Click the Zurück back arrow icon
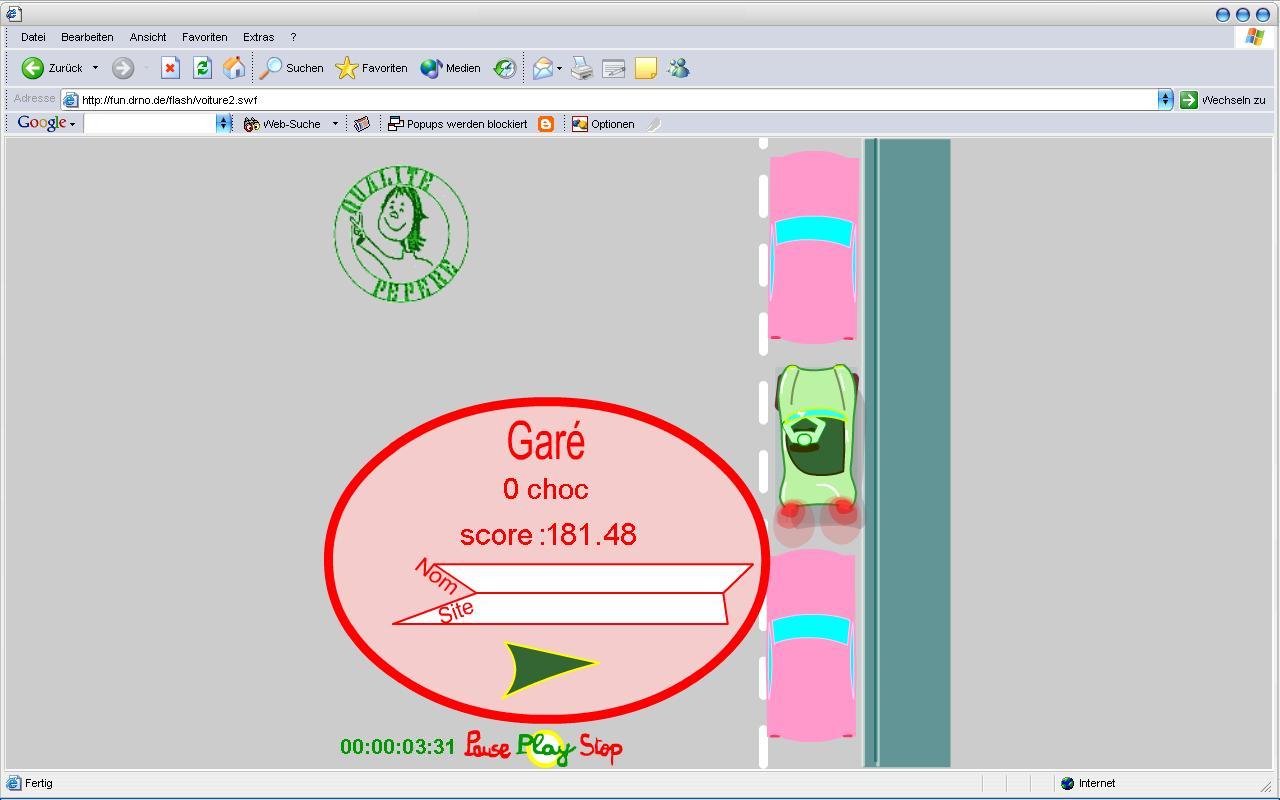 click(x=33, y=68)
